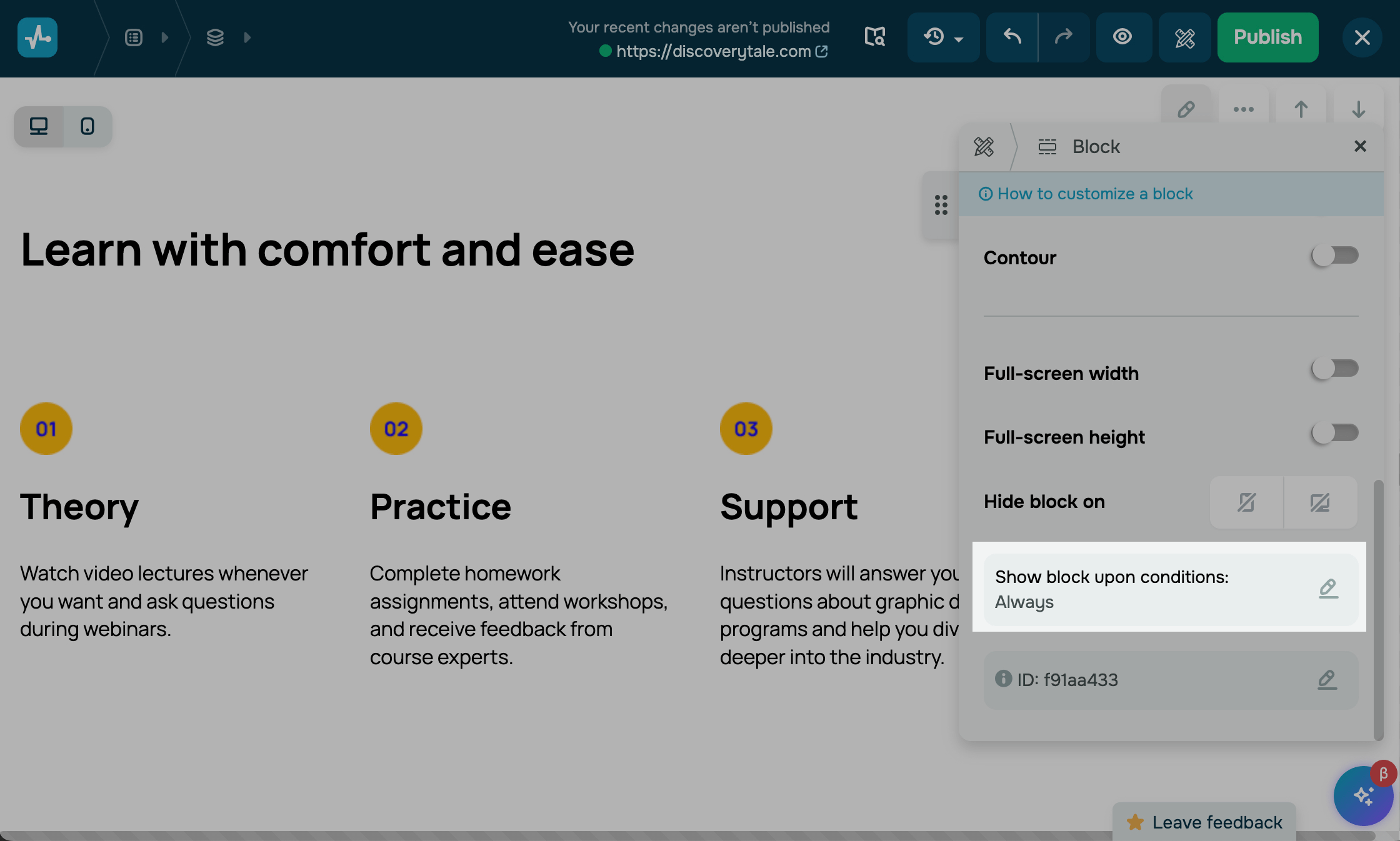Enable the Contour toggle

coord(1334,256)
